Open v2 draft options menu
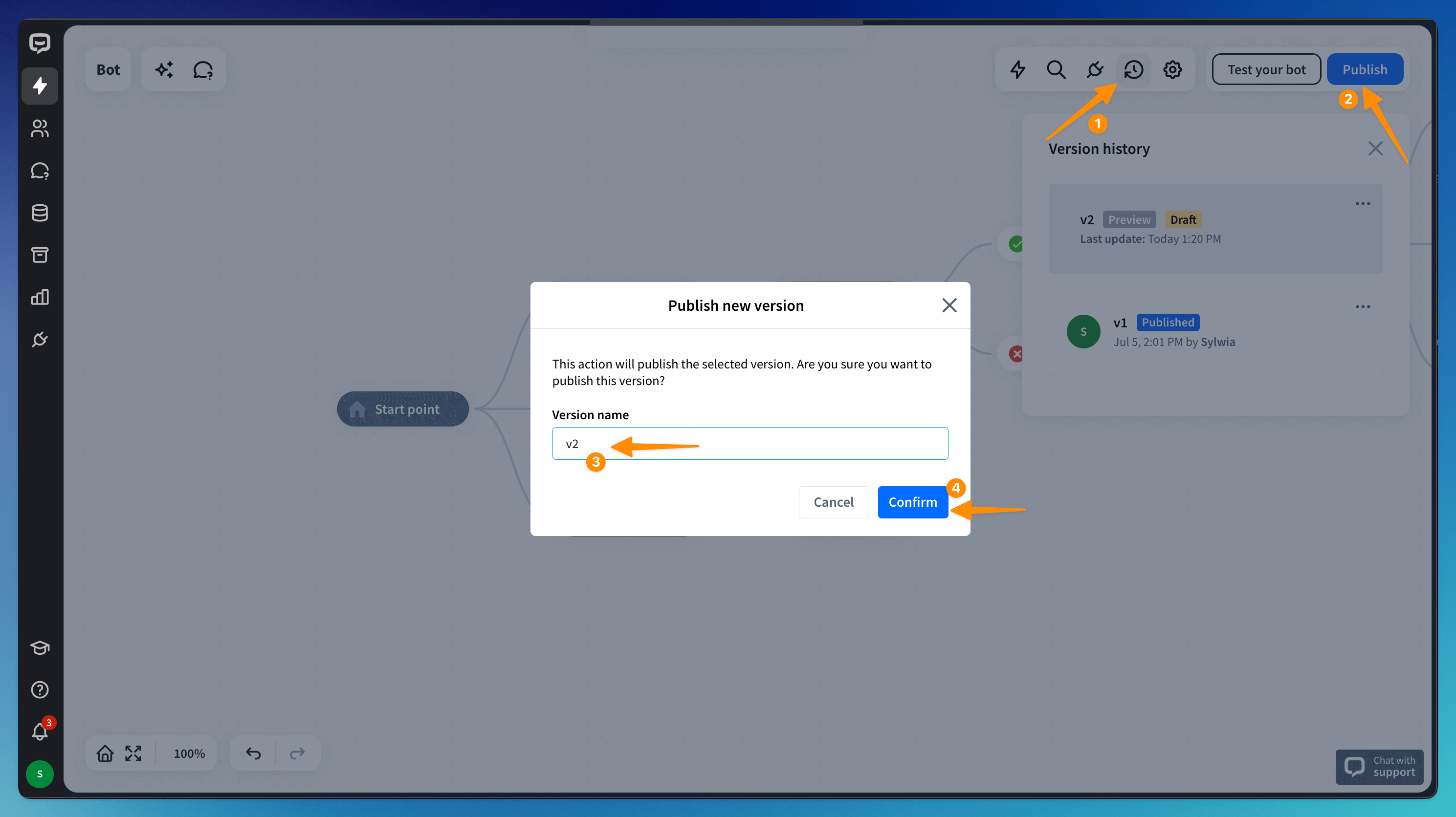Viewport: 1456px width, 817px height. click(x=1362, y=204)
